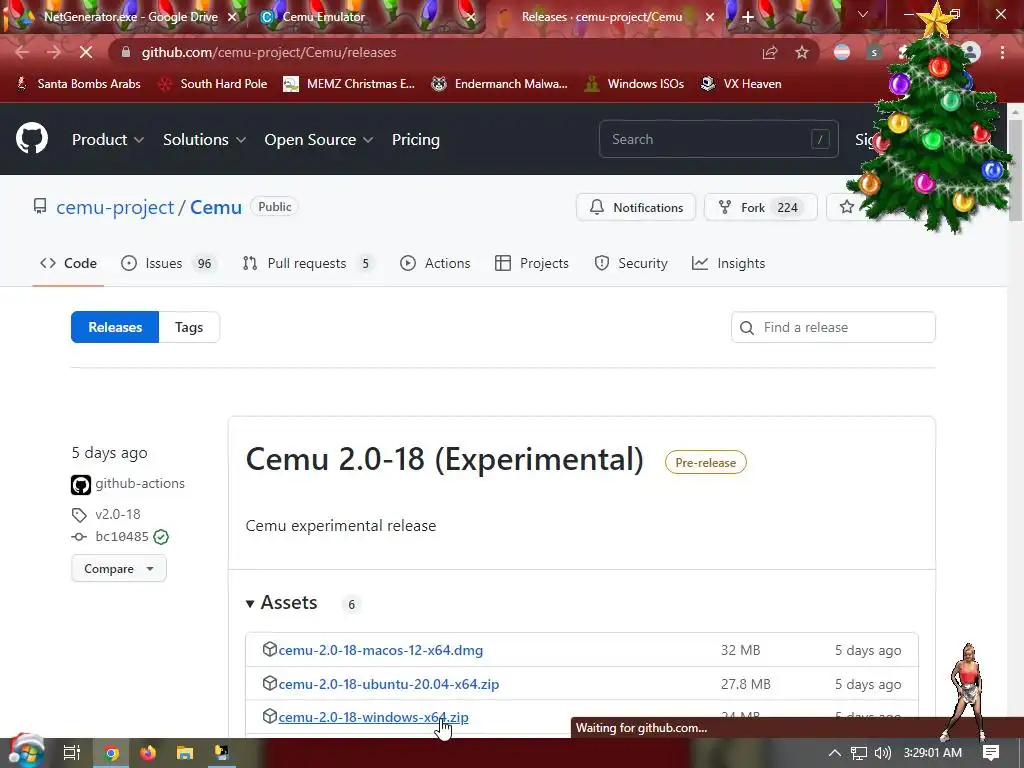Viewport: 1024px width, 768px height.
Task: Open the South Hard Pole bookmark
Action: [213, 84]
